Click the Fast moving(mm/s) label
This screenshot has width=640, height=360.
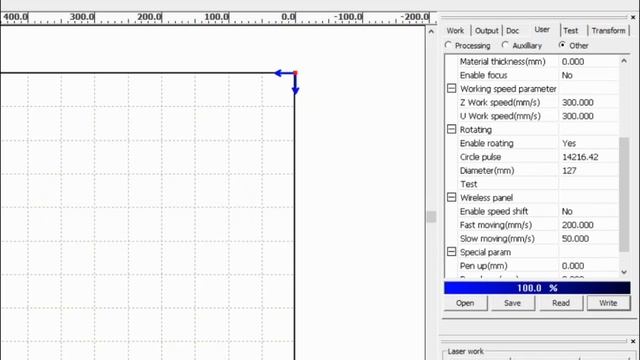[496, 225]
